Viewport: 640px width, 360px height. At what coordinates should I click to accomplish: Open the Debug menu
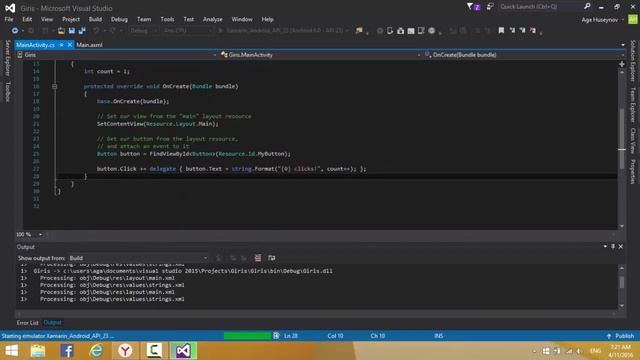point(119,19)
